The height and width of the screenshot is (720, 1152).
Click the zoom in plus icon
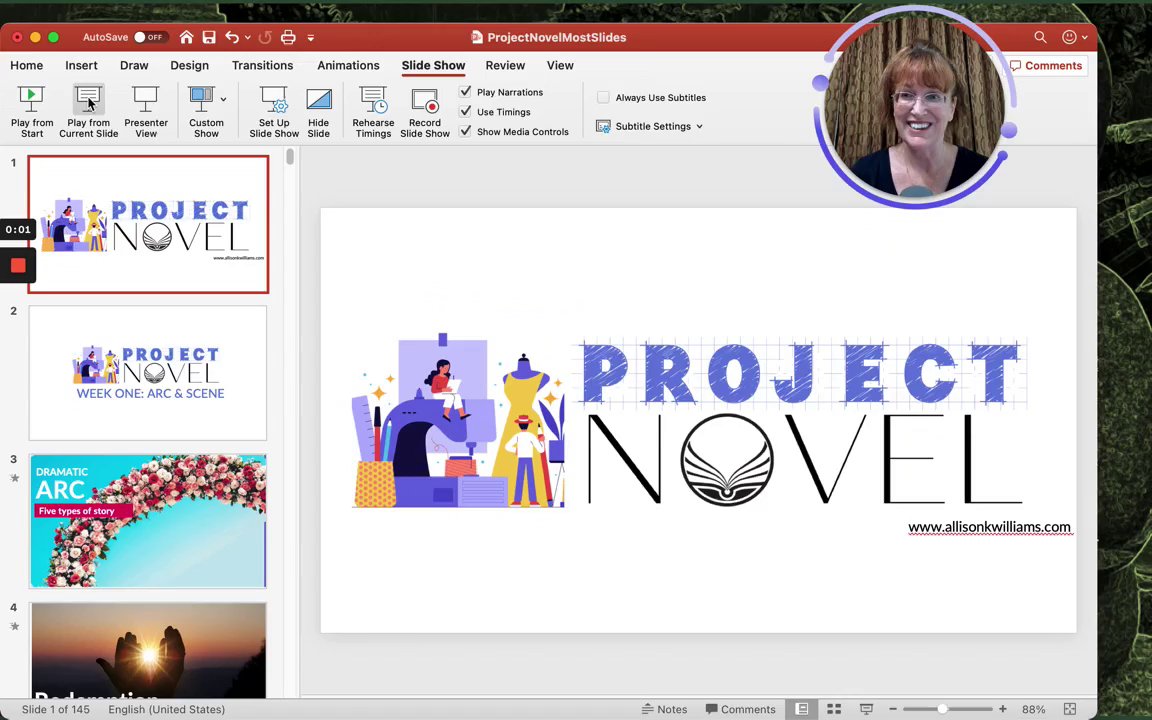point(1003,709)
